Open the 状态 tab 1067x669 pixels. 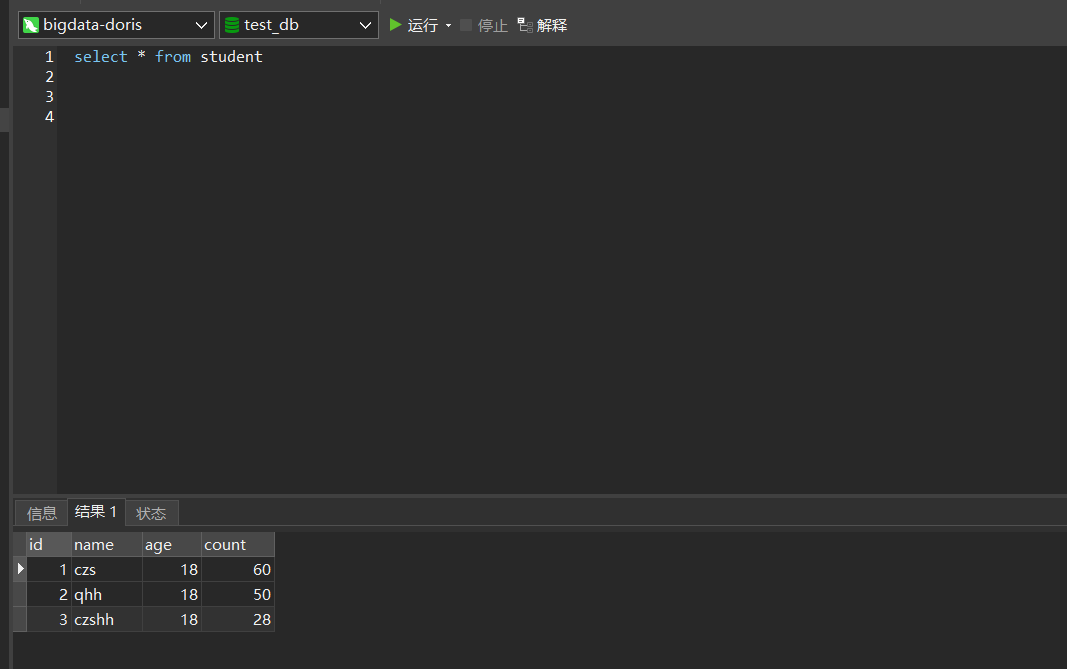coord(151,513)
